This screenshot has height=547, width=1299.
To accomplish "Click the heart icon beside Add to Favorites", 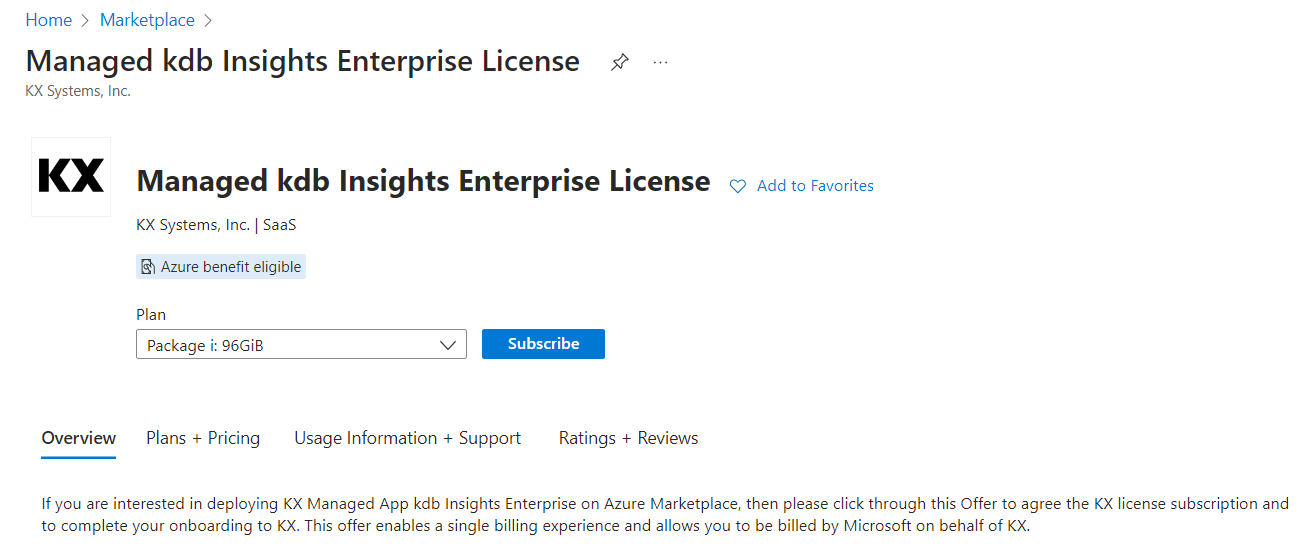I will 738,186.
